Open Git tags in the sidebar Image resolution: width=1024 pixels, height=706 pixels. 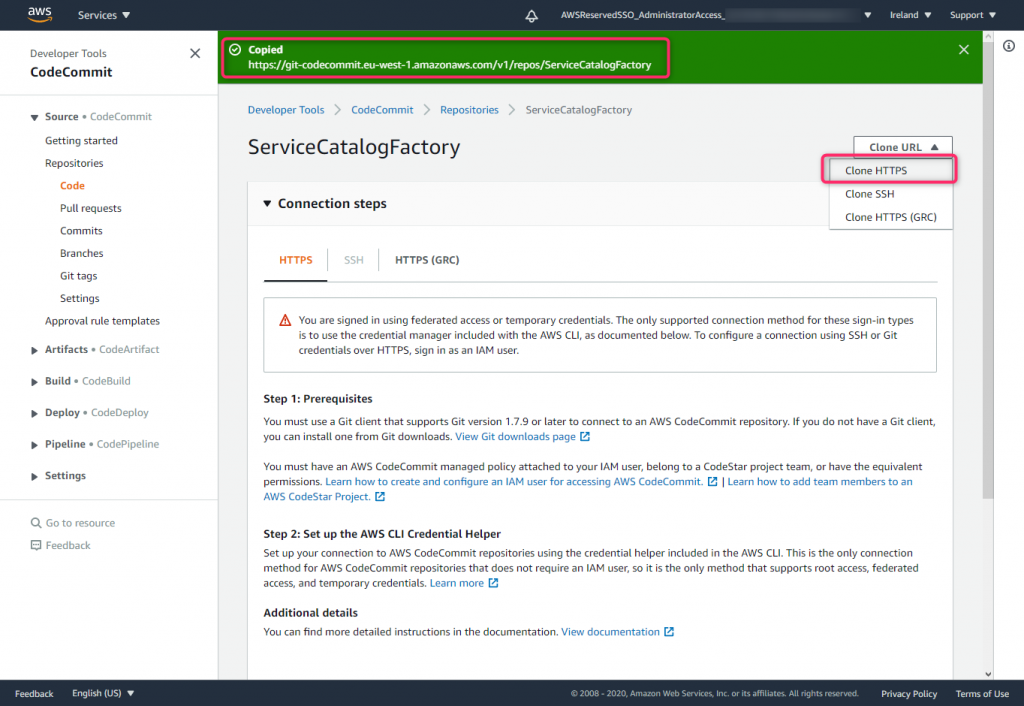78,276
